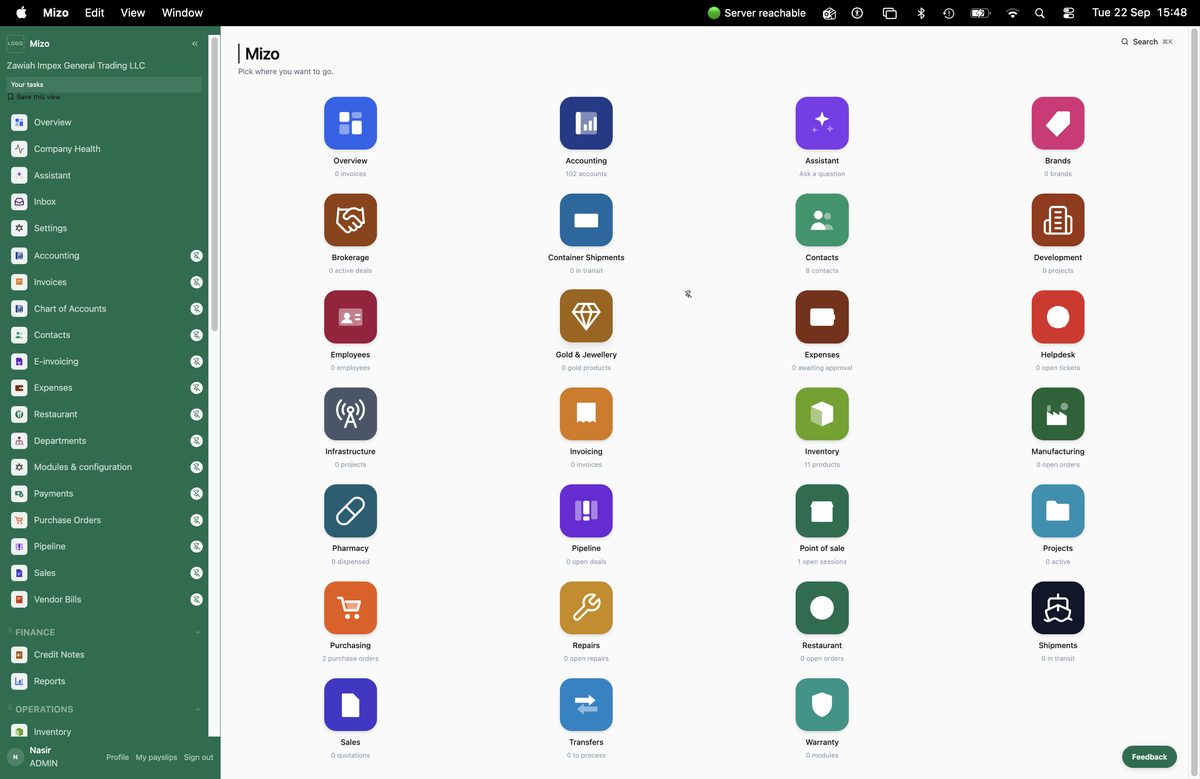
Task: Open the Infrastructure antenna tile
Action: point(350,414)
